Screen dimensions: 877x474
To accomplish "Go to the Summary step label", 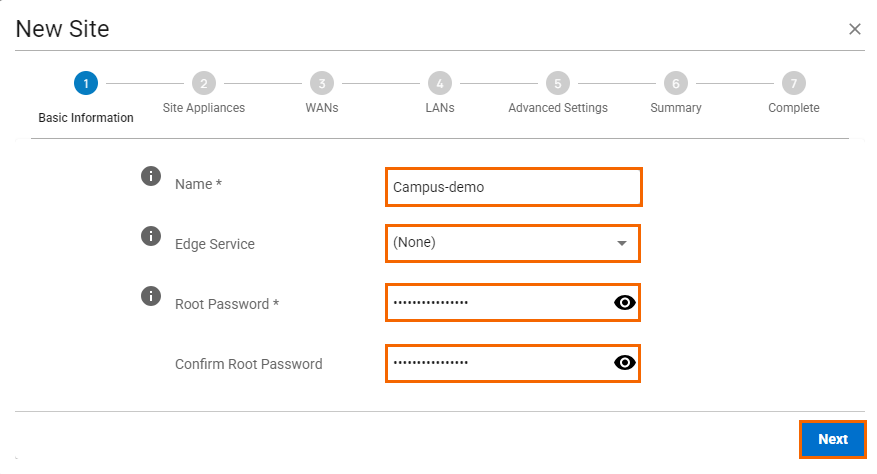I will tap(676, 108).
